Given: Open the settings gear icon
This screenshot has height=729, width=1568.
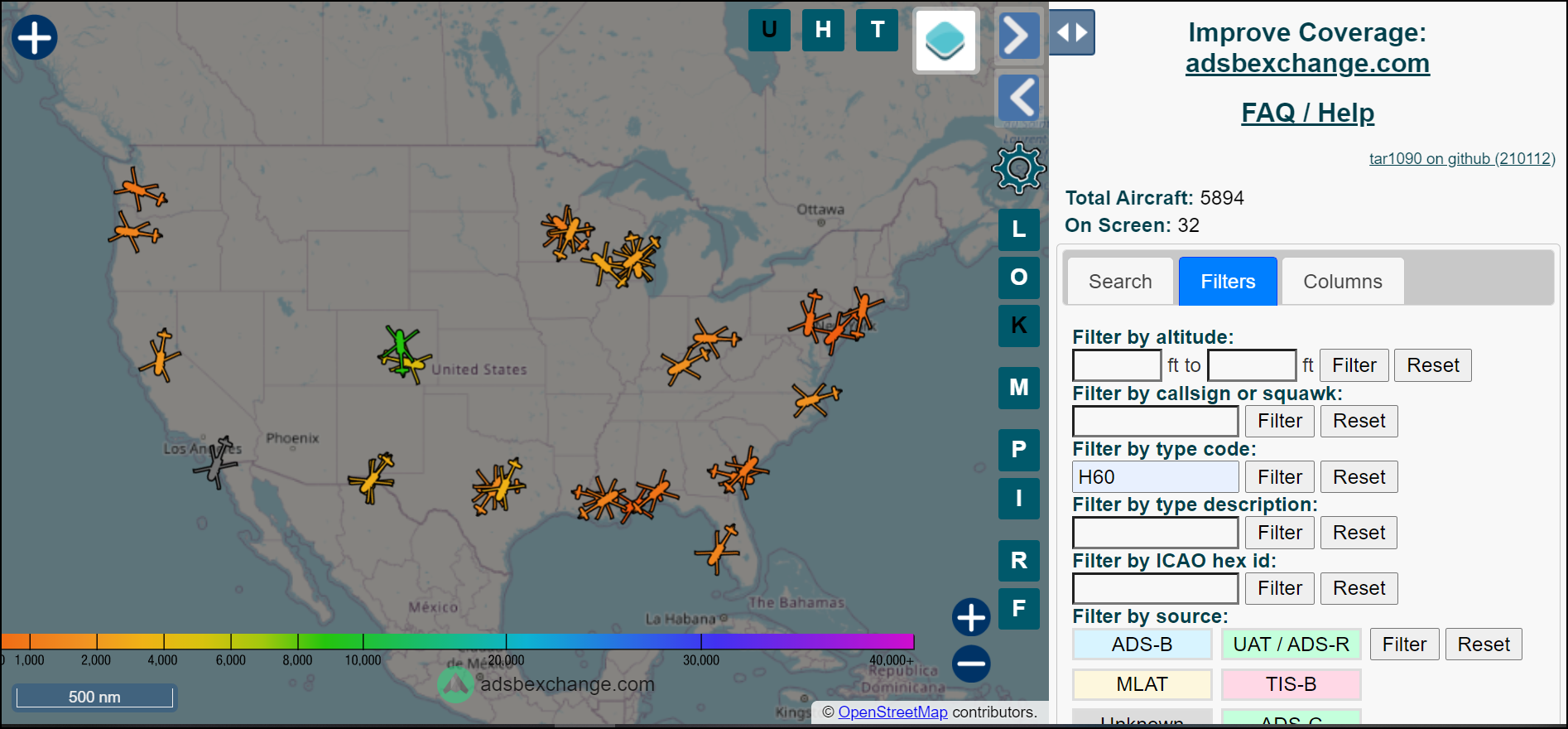Looking at the screenshot, I should tap(1019, 168).
